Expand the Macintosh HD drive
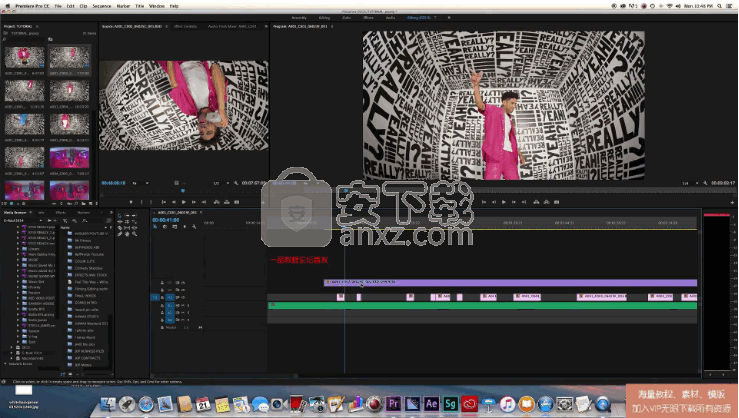739x418 pixels. click(x=12, y=358)
